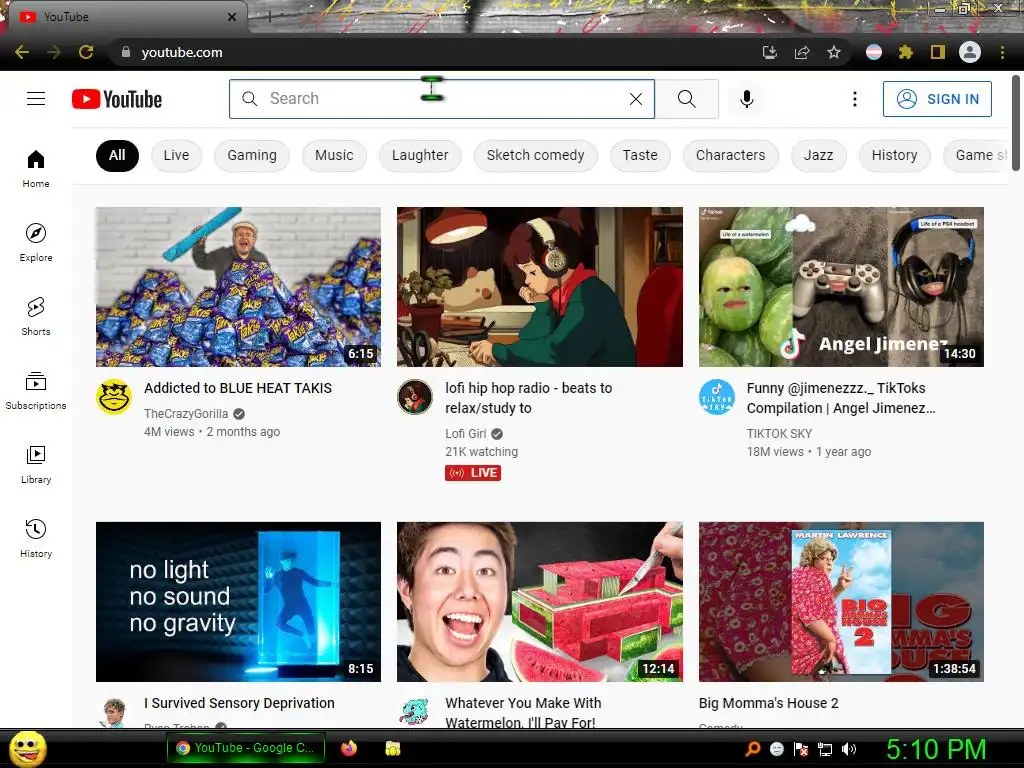
Task: Open Explore in sidebar
Action: [x=36, y=242]
